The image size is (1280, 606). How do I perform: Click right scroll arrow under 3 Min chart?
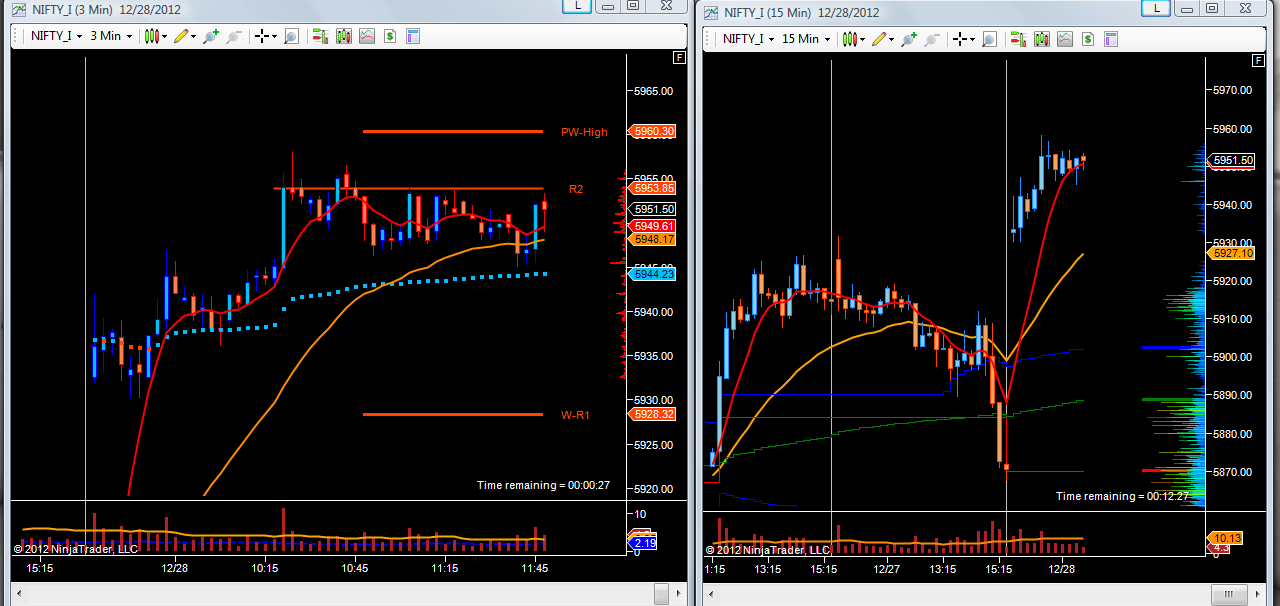(x=679, y=593)
